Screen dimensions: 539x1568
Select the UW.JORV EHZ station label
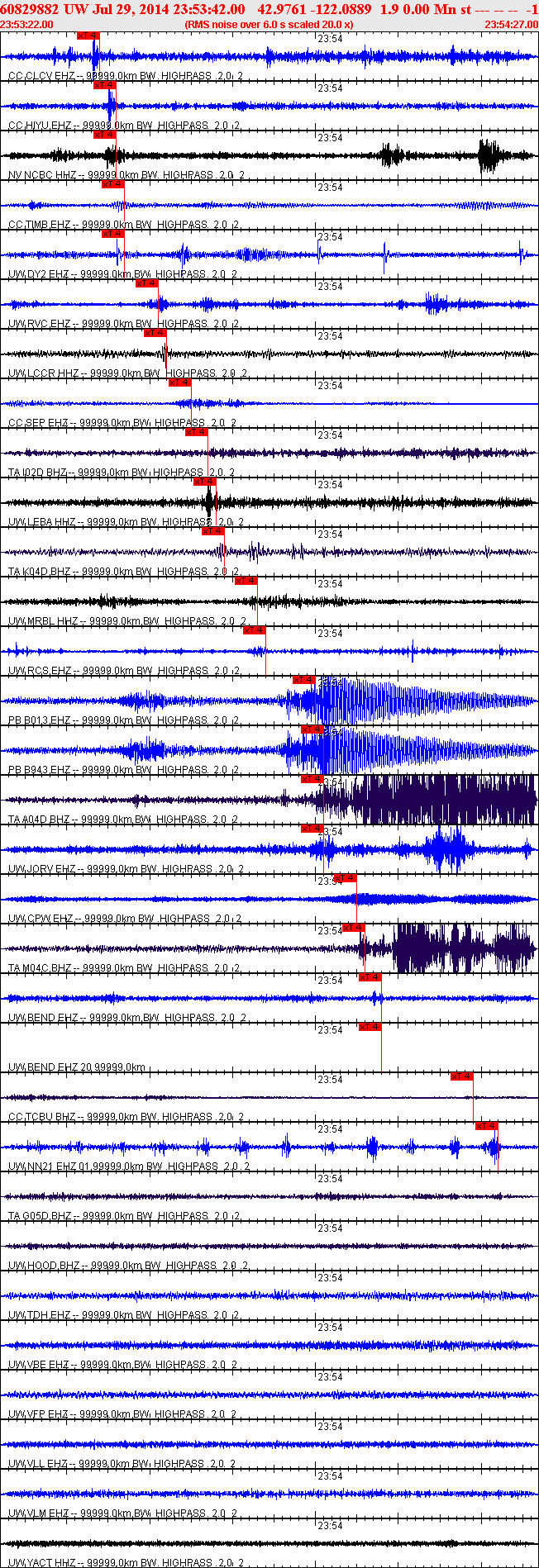[x=126, y=869]
